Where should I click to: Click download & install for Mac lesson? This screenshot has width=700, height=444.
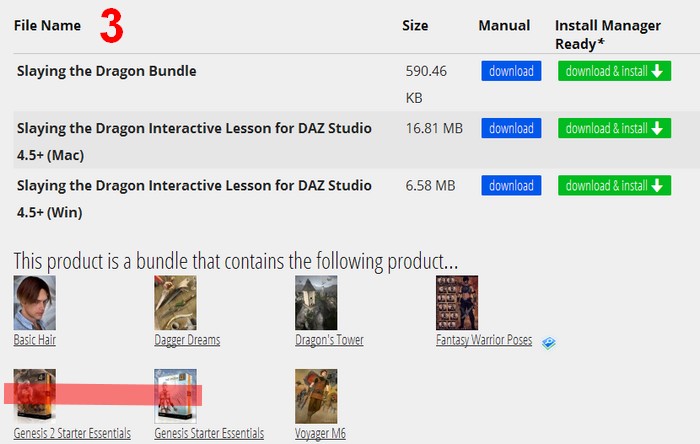point(614,128)
